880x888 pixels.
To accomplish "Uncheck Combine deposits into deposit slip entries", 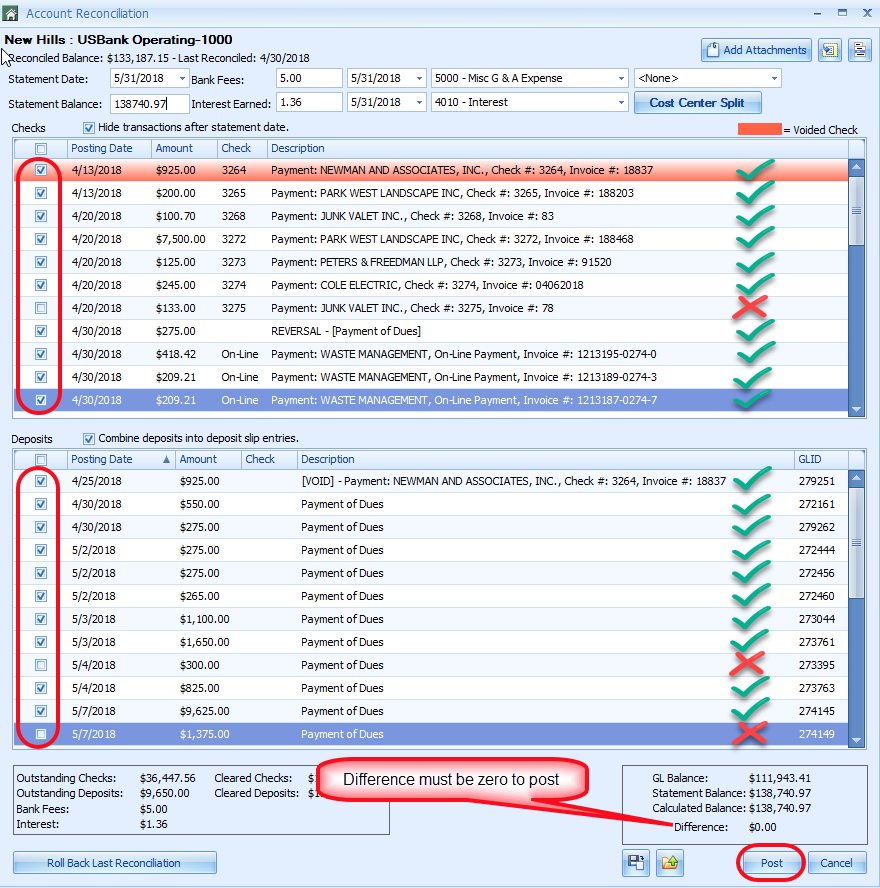I will (89, 439).
